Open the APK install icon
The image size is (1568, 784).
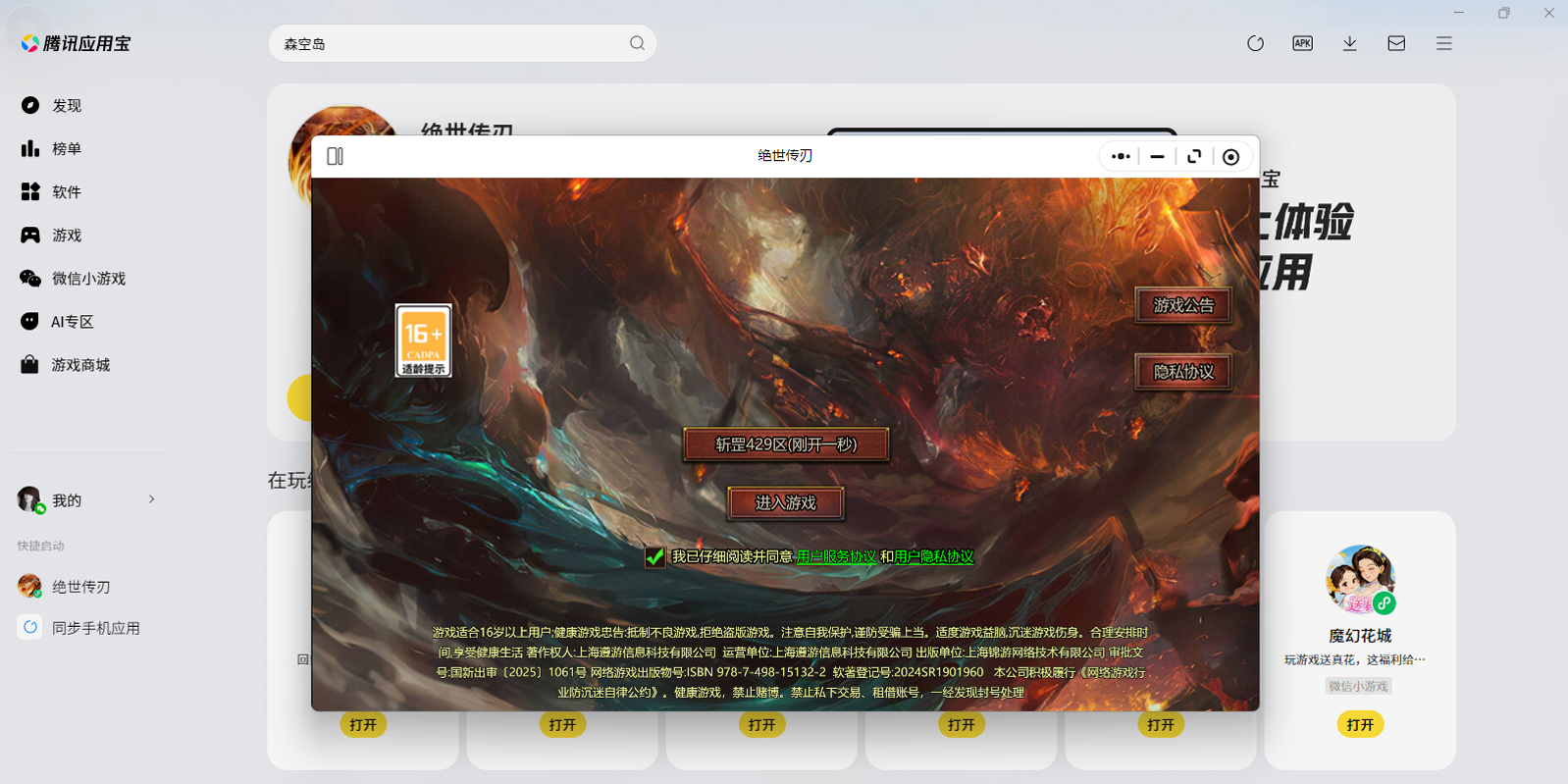pyautogui.click(x=1302, y=43)
